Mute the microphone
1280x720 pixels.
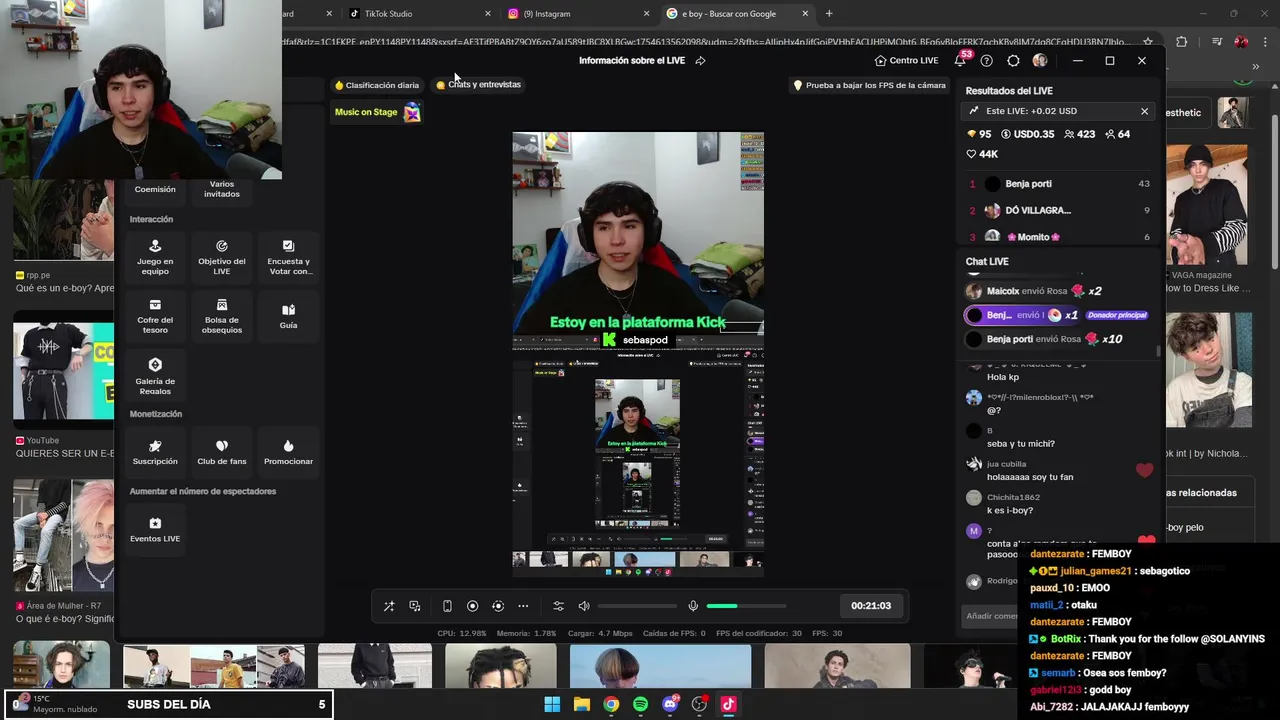tap(693, 606)
